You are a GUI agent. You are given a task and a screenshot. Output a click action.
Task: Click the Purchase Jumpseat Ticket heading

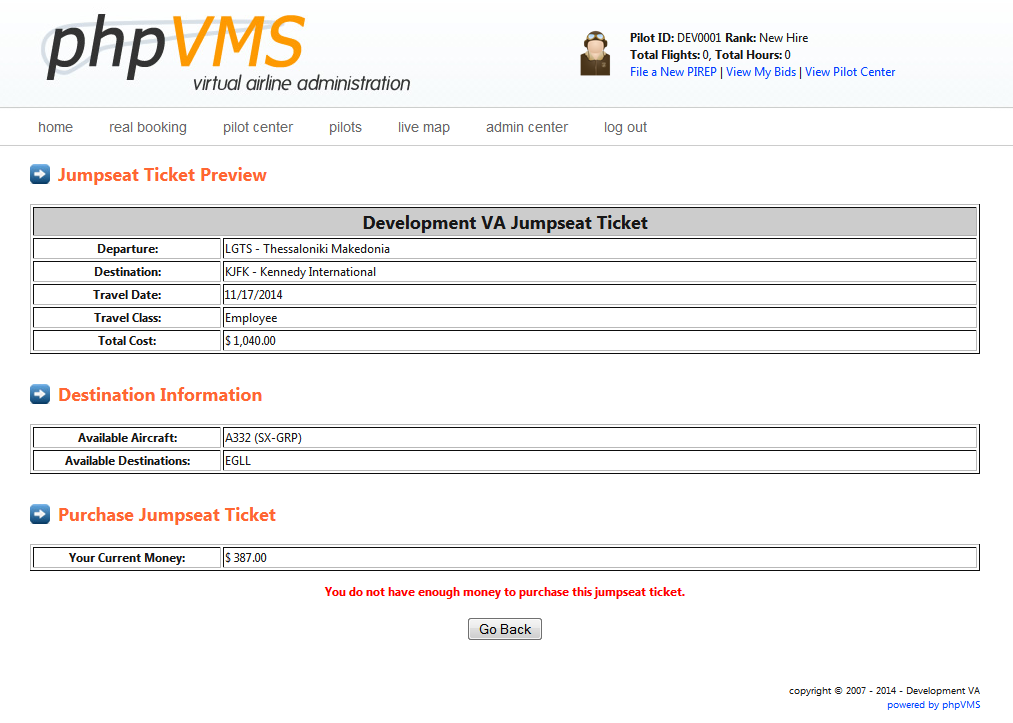(x=167, y=515)
